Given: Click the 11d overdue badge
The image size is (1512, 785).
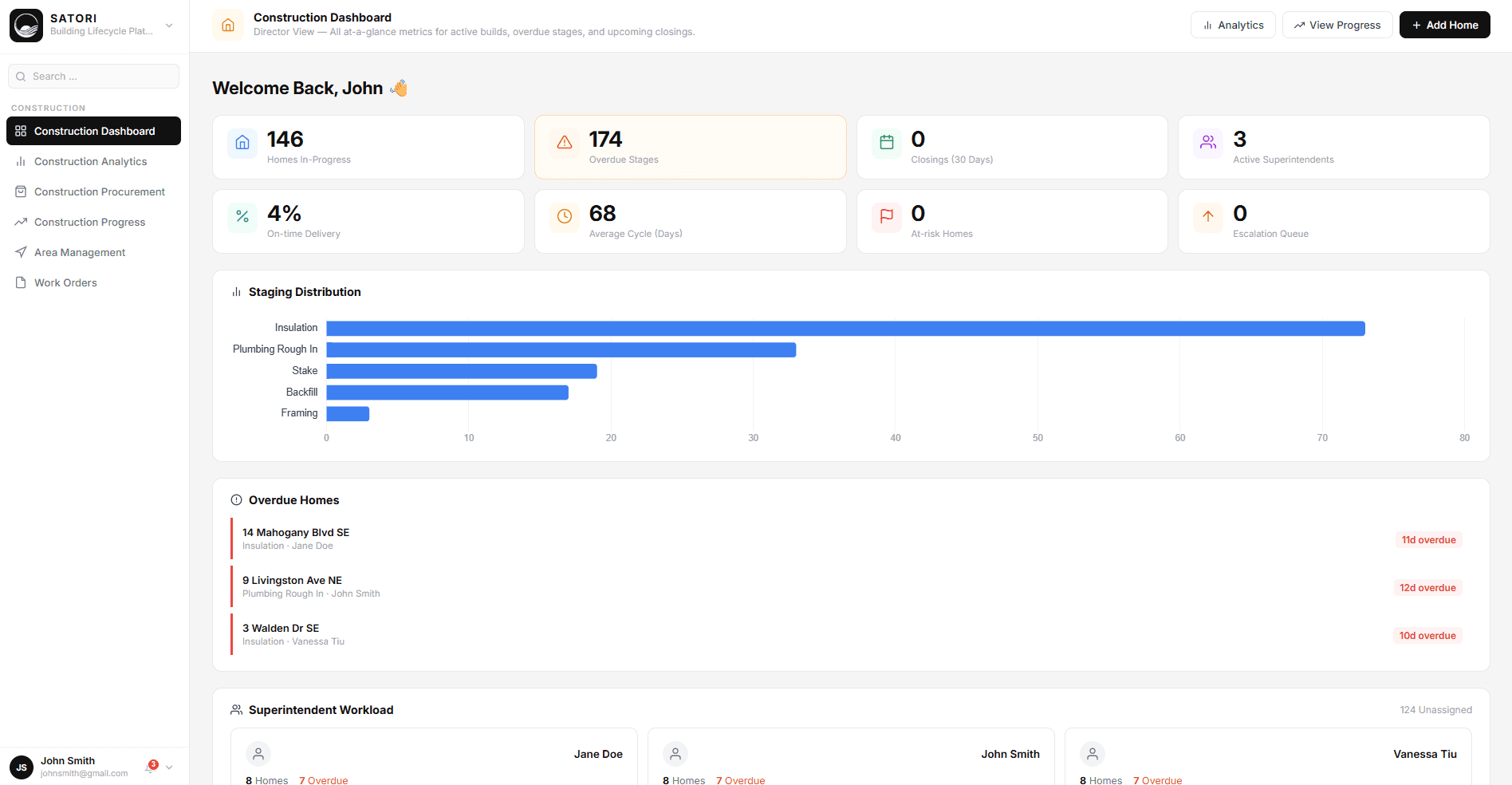Looking at the screenshot, I should 1429,540.
